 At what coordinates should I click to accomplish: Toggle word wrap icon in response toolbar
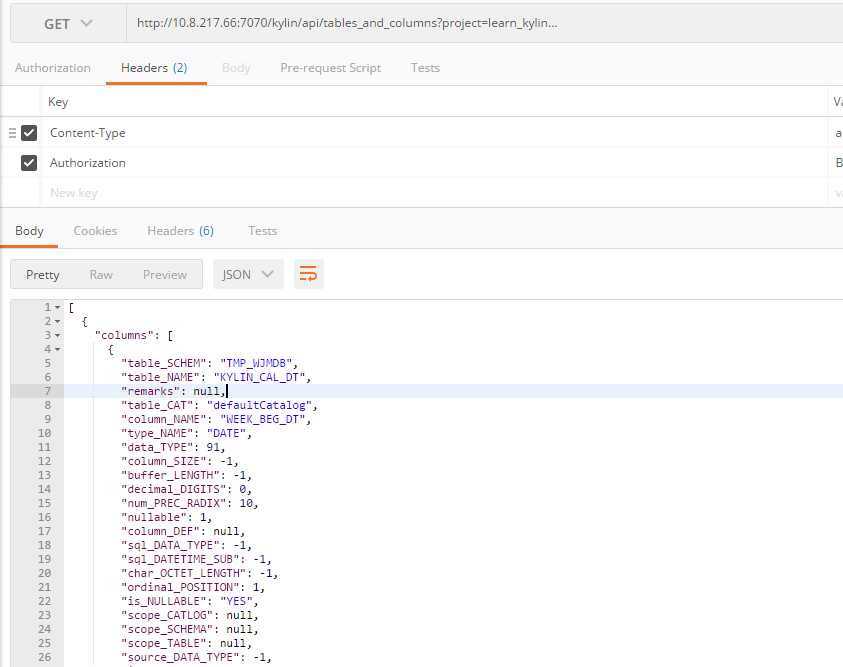[309, 274]
